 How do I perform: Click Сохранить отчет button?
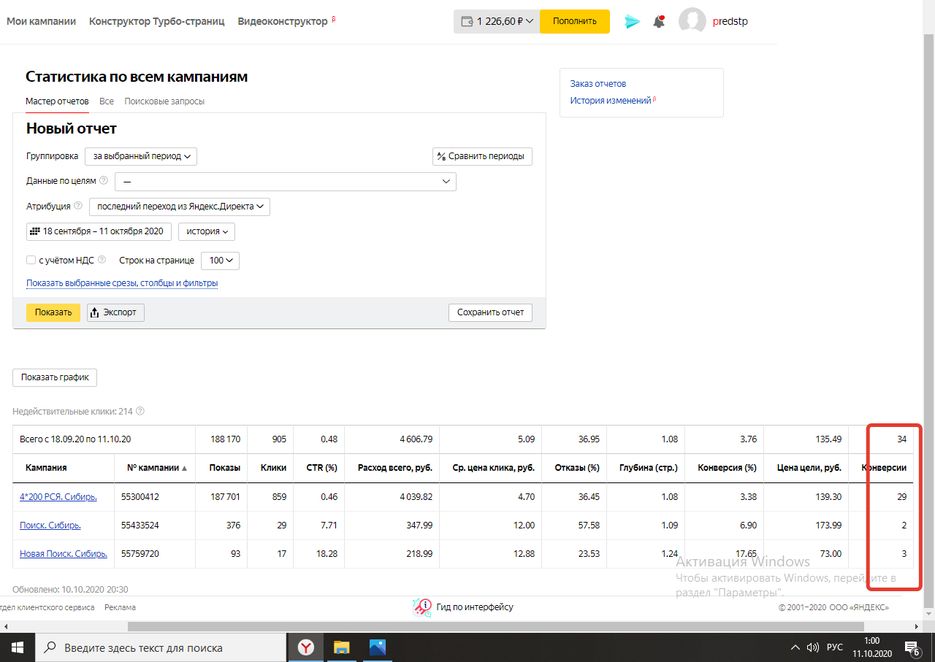[x=490, y=313]
